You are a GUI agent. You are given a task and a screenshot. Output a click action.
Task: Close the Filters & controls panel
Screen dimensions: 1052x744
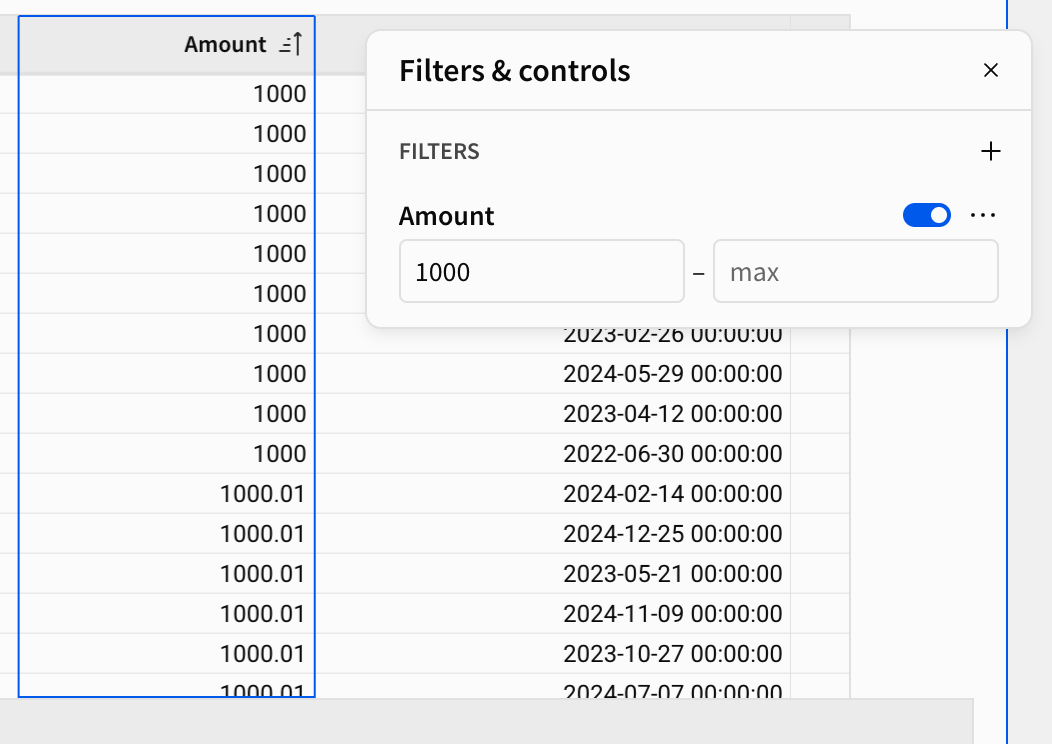point(990,70)
